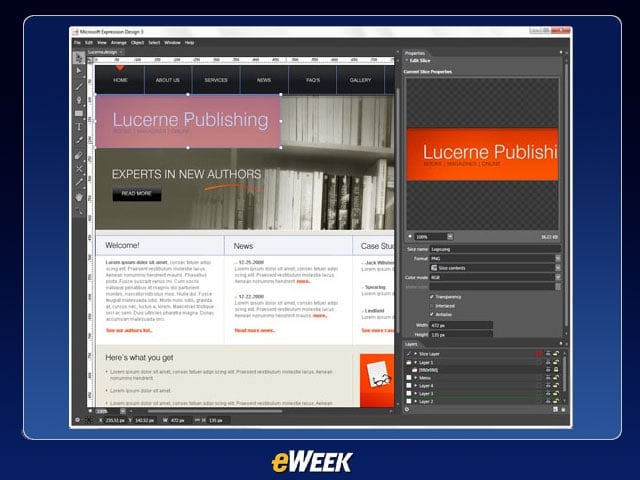The width and height of the screenshot is (640, 480).
Task: Hide the Slice Layer with eye icon
Action: (x=548, y=353)
